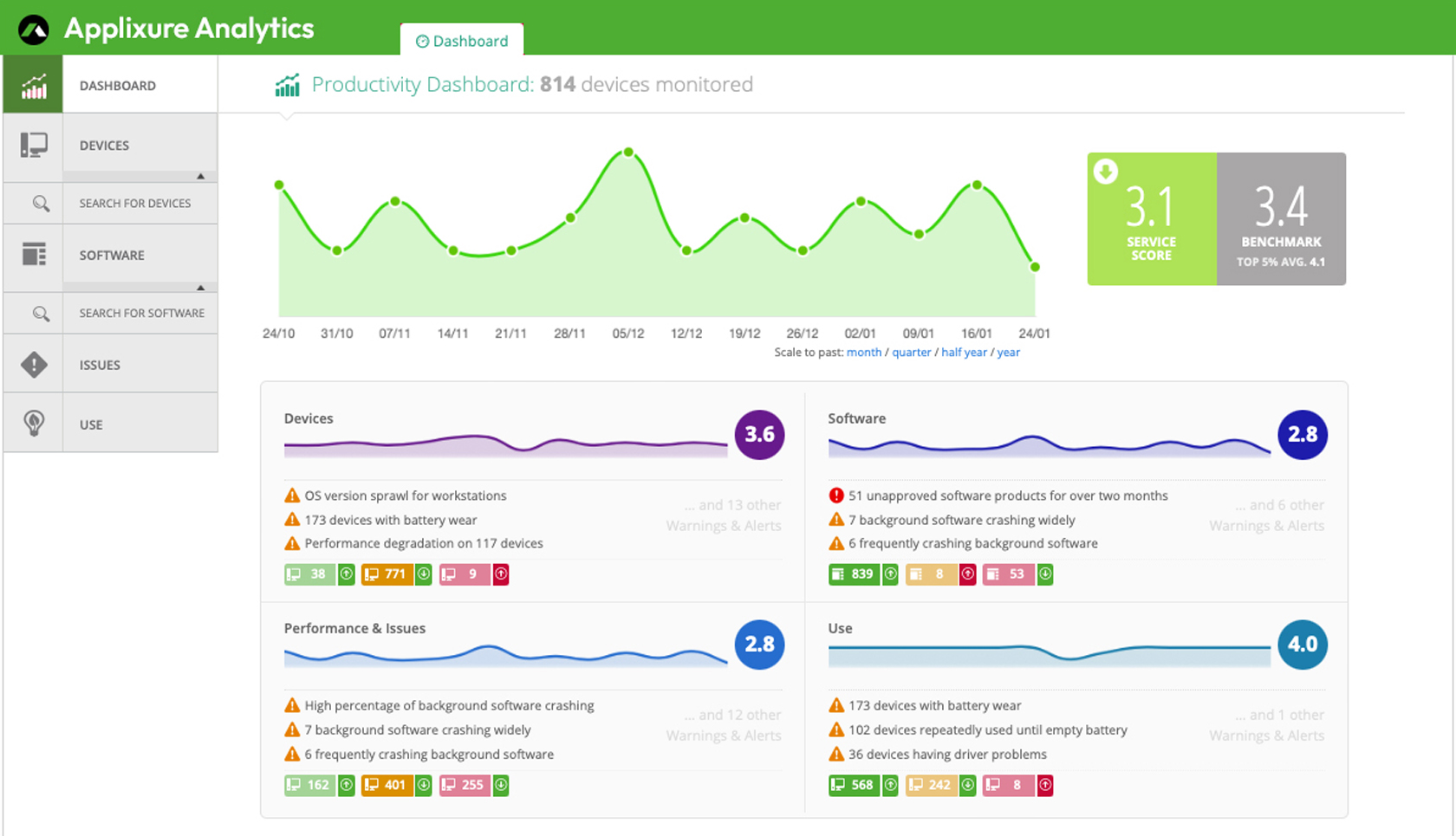
Task: Open Use '... and 1 other Warnings & Alerts'
Action: click(x=1268, y=725)
